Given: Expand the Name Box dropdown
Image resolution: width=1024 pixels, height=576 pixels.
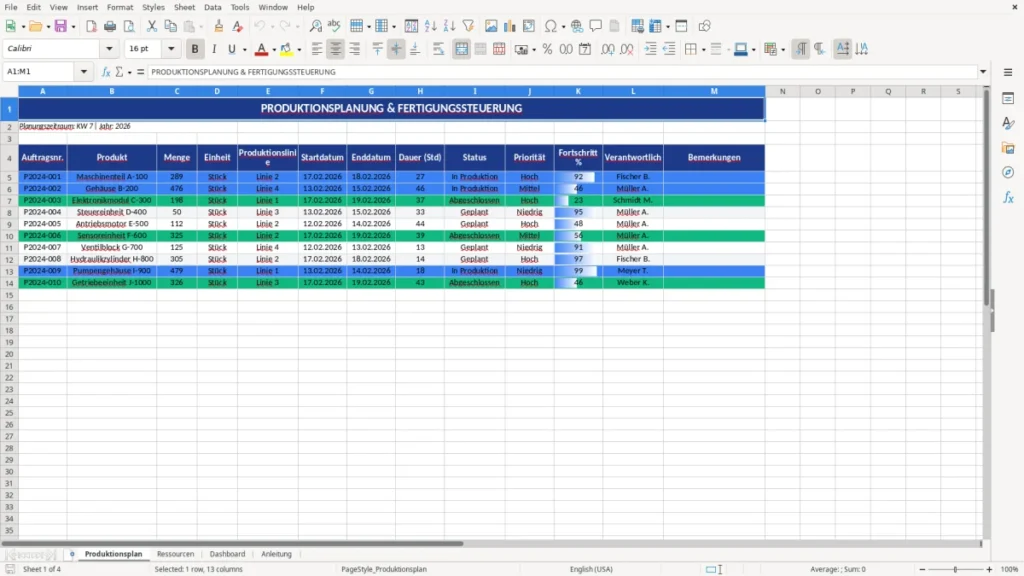Looking at the screenshot, I should 84,72.
